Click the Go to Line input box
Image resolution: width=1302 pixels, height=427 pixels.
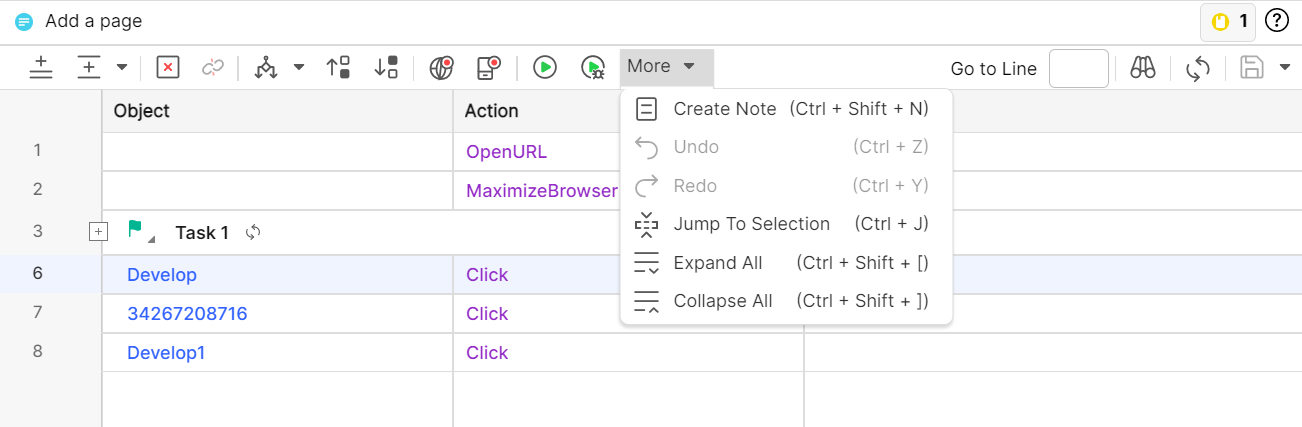pyautogui.click(x=1078, y=69)
